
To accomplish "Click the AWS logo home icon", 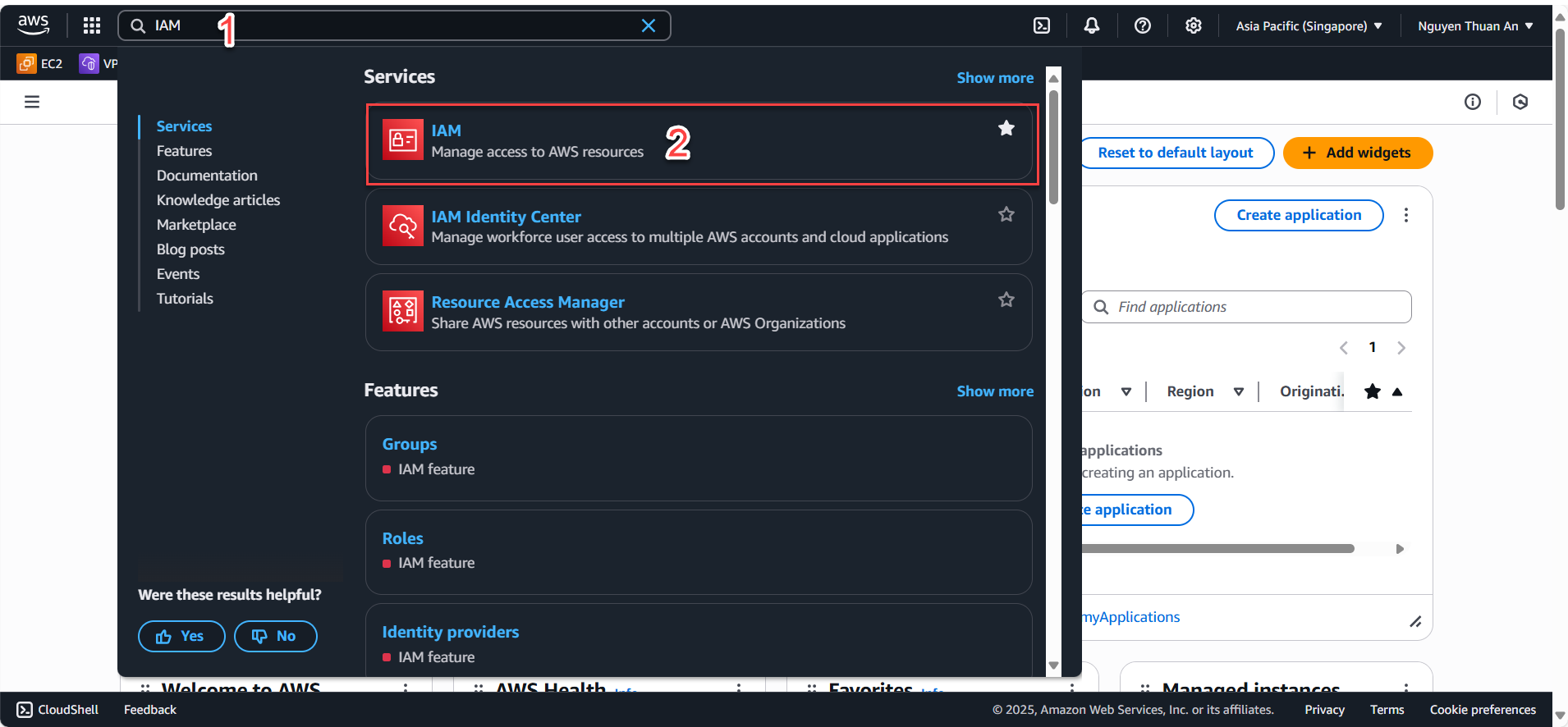I will [x=34, y=25].
